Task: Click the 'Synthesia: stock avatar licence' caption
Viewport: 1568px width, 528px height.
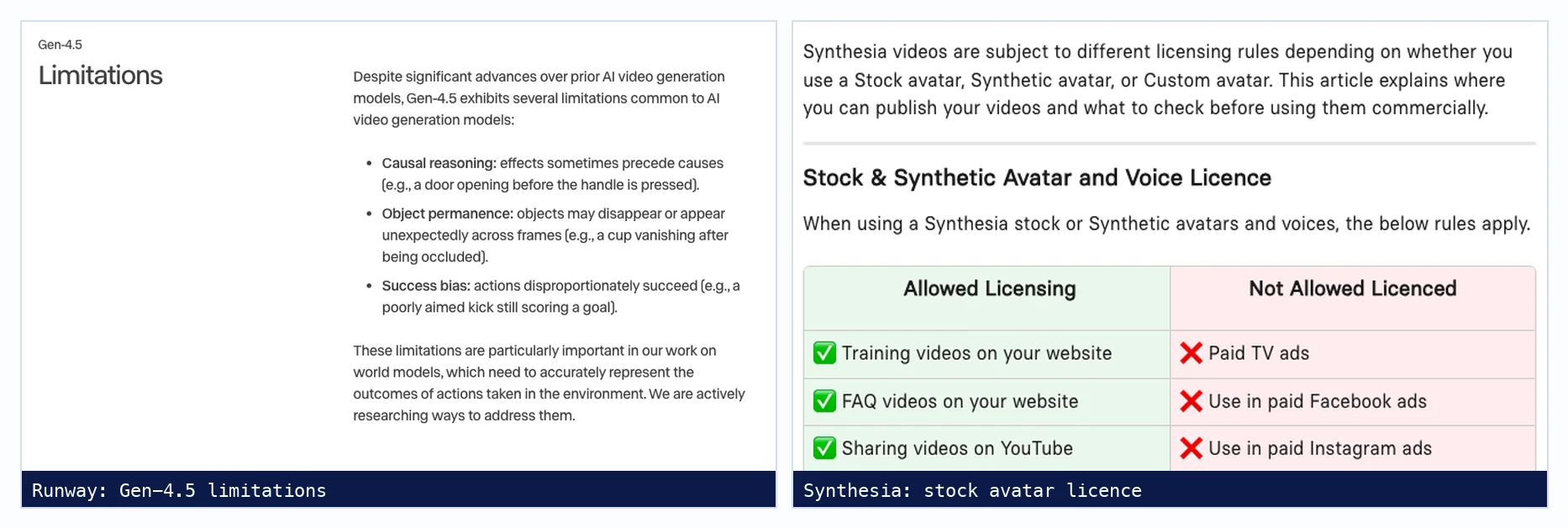Action: tap(972, 490)
